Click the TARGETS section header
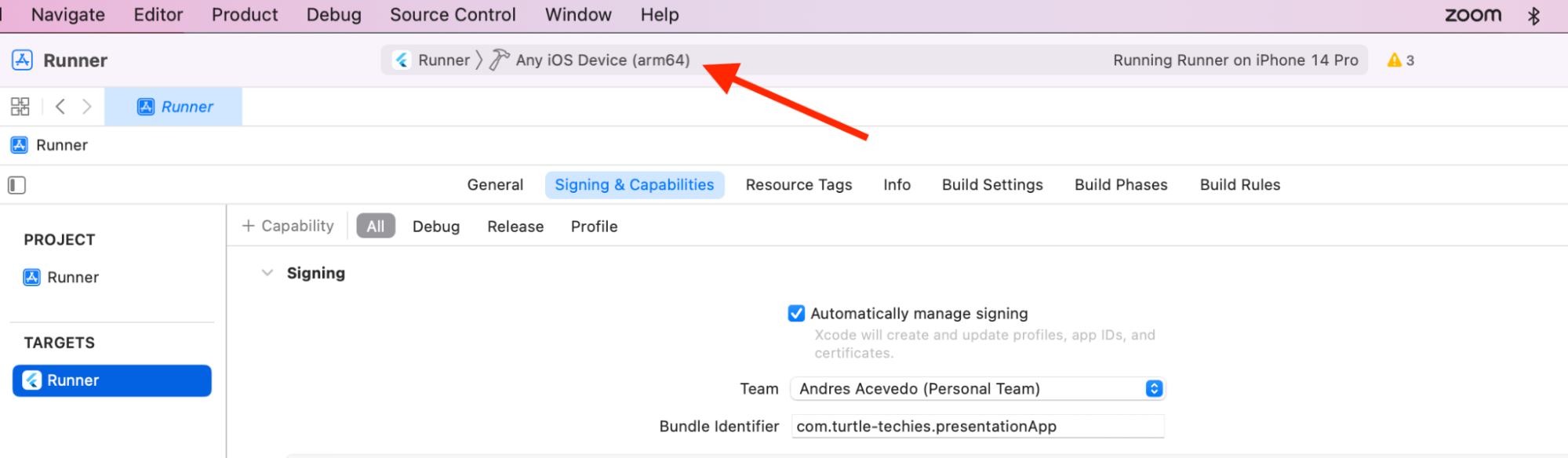The image size is (1568, 458). tap(60, 343)
